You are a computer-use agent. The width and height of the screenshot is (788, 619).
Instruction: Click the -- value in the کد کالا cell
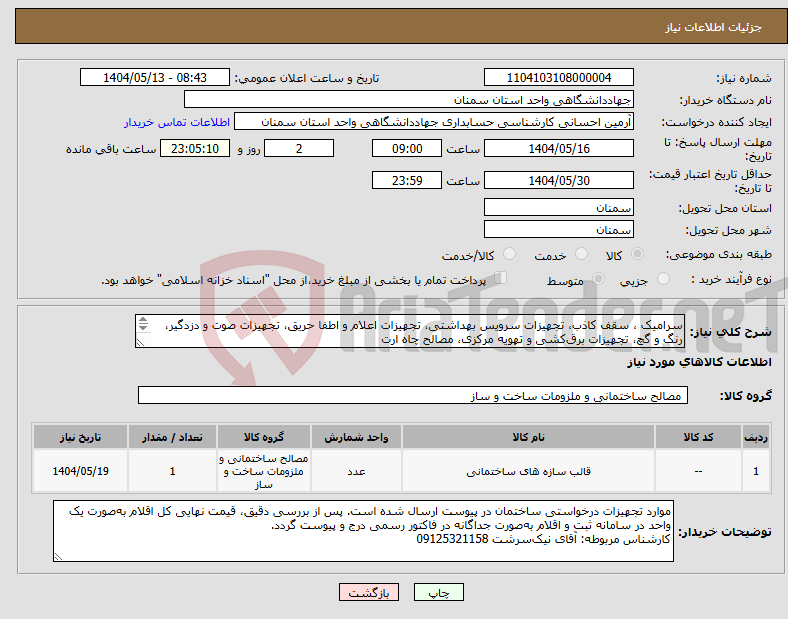698,471
